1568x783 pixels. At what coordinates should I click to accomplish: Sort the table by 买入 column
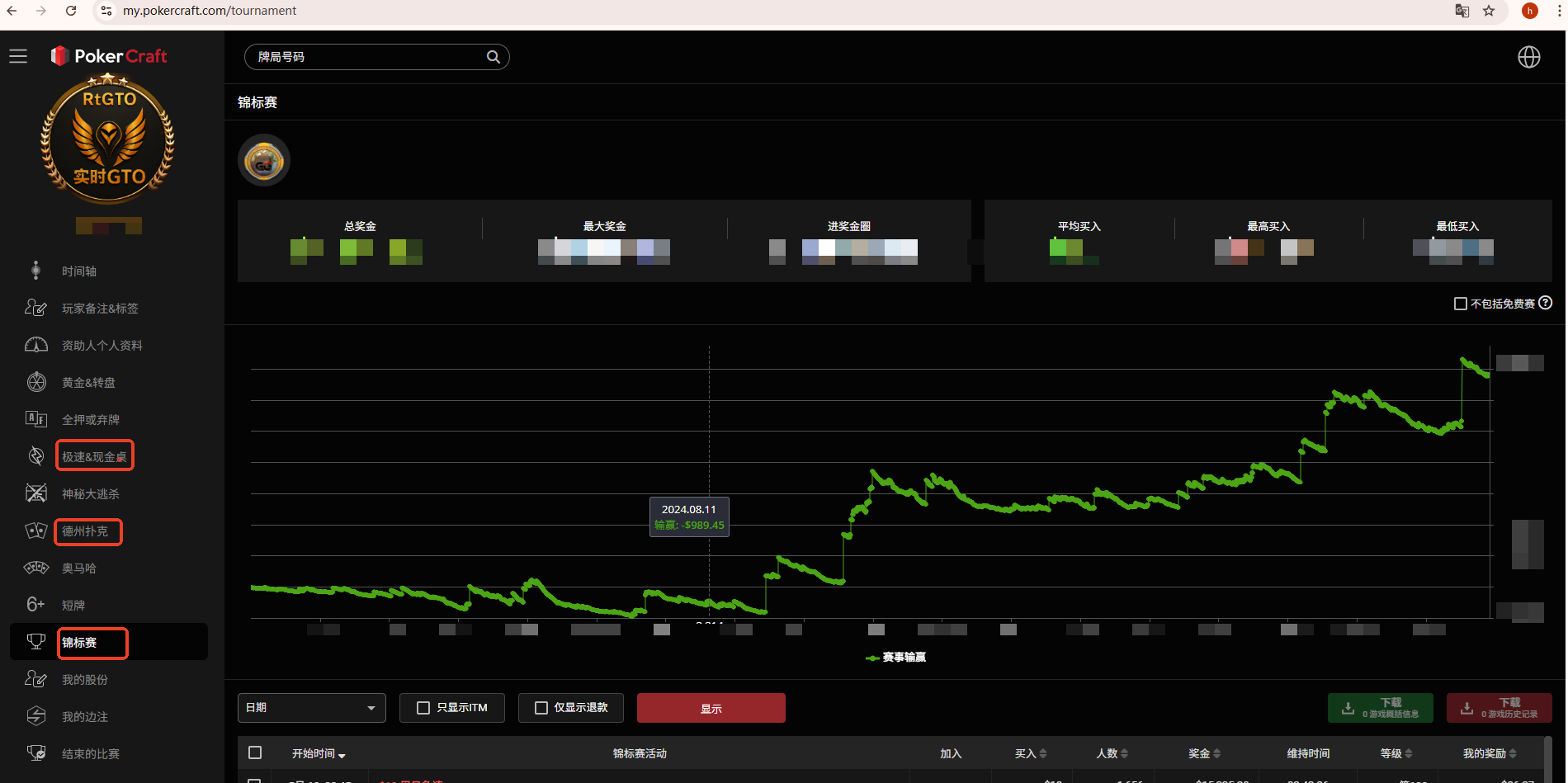point(1029,753)
